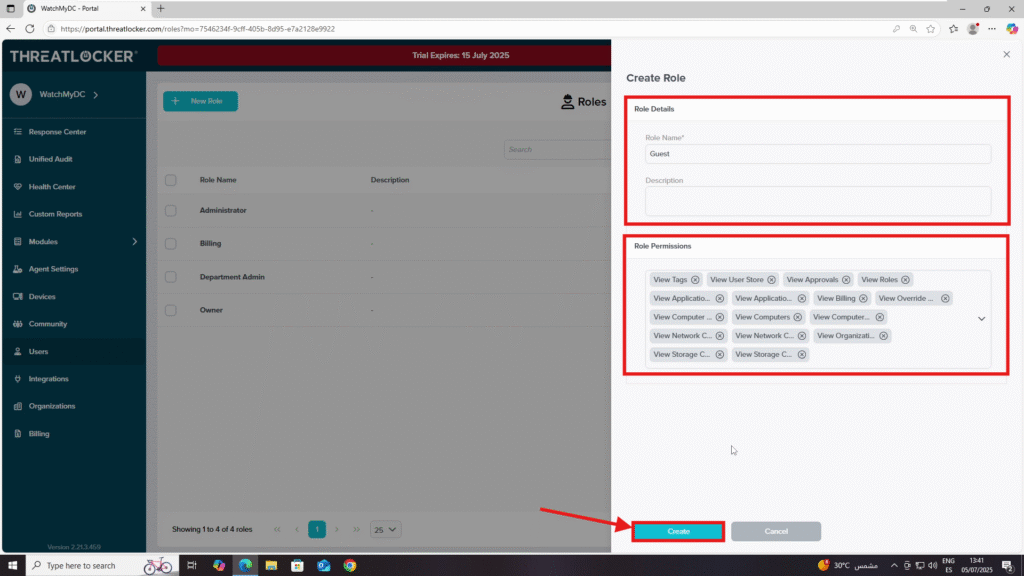Viewport: 1024px width, 576px height.
Task: Remove the View Approvals permission chip
Action: pos(846,280)
